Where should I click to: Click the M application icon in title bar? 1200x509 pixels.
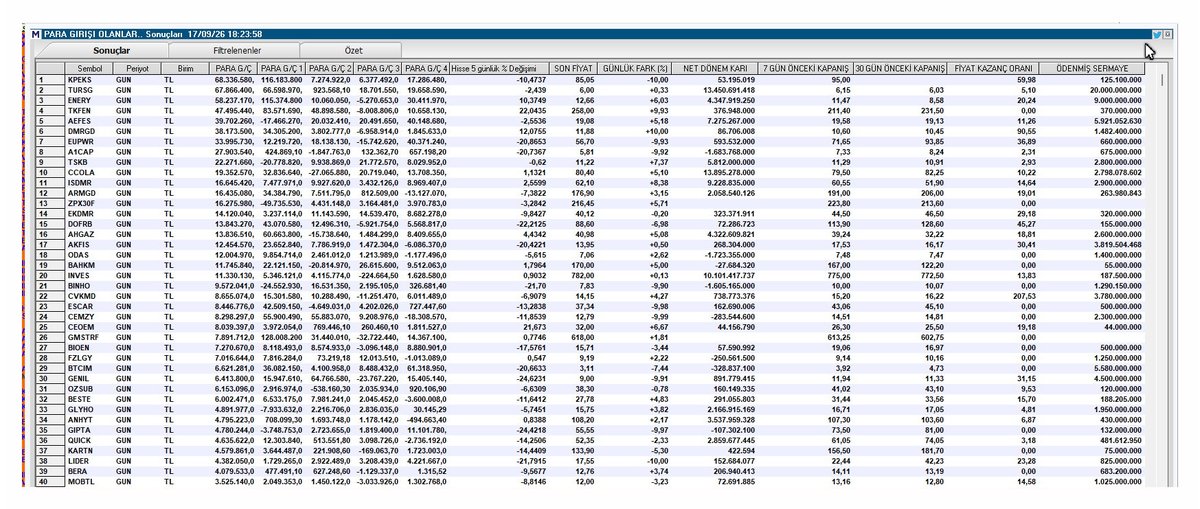[37, 34]
